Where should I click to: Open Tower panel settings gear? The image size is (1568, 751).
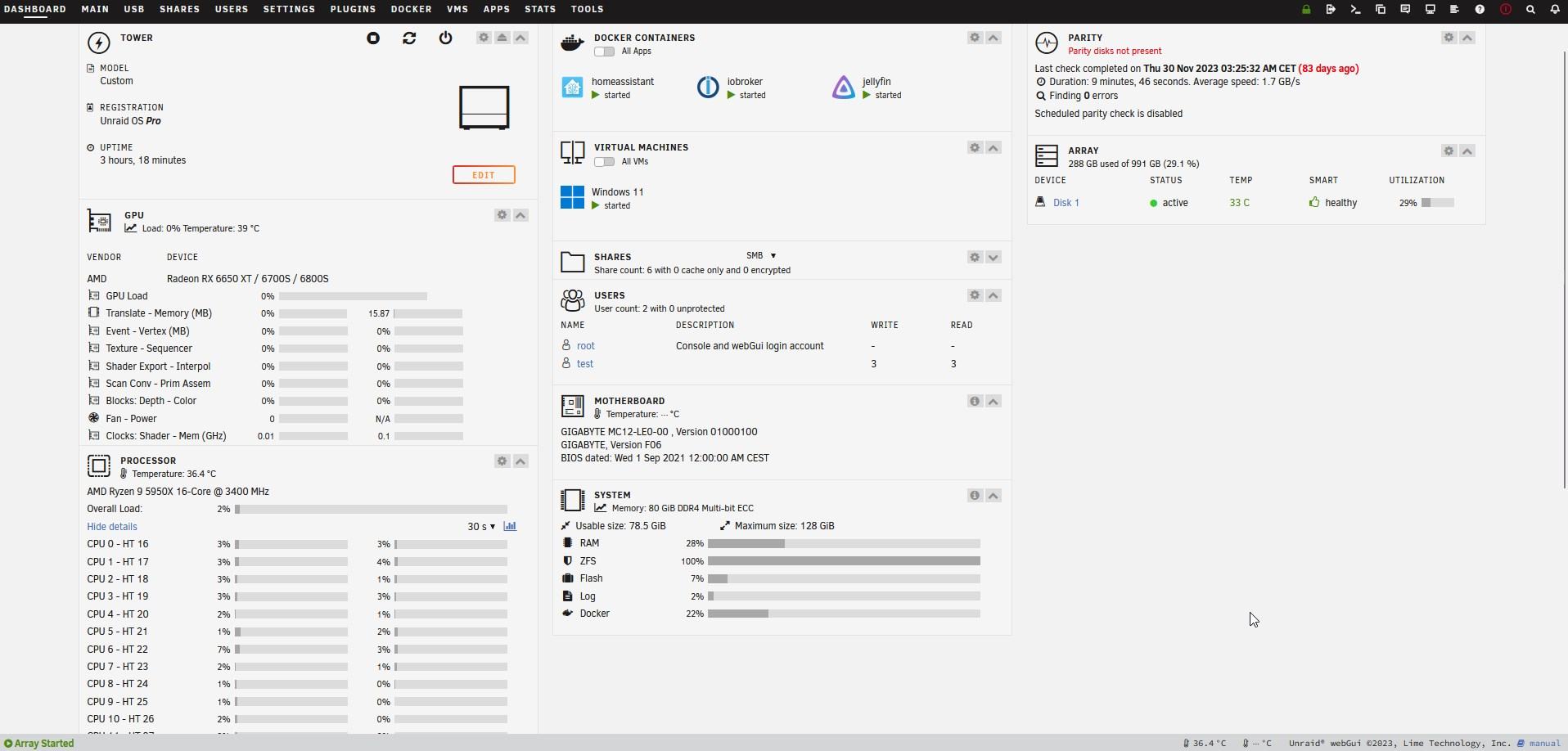tap(484, 38)
